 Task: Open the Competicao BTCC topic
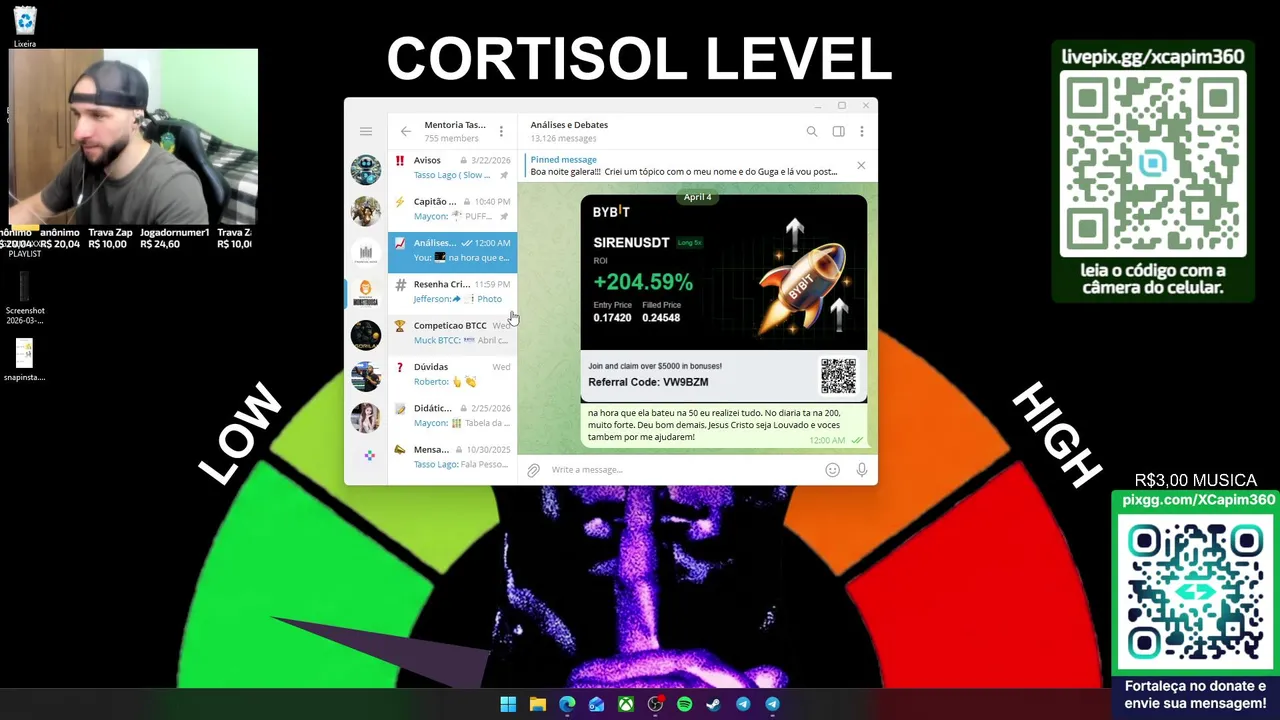pos(453,332)
